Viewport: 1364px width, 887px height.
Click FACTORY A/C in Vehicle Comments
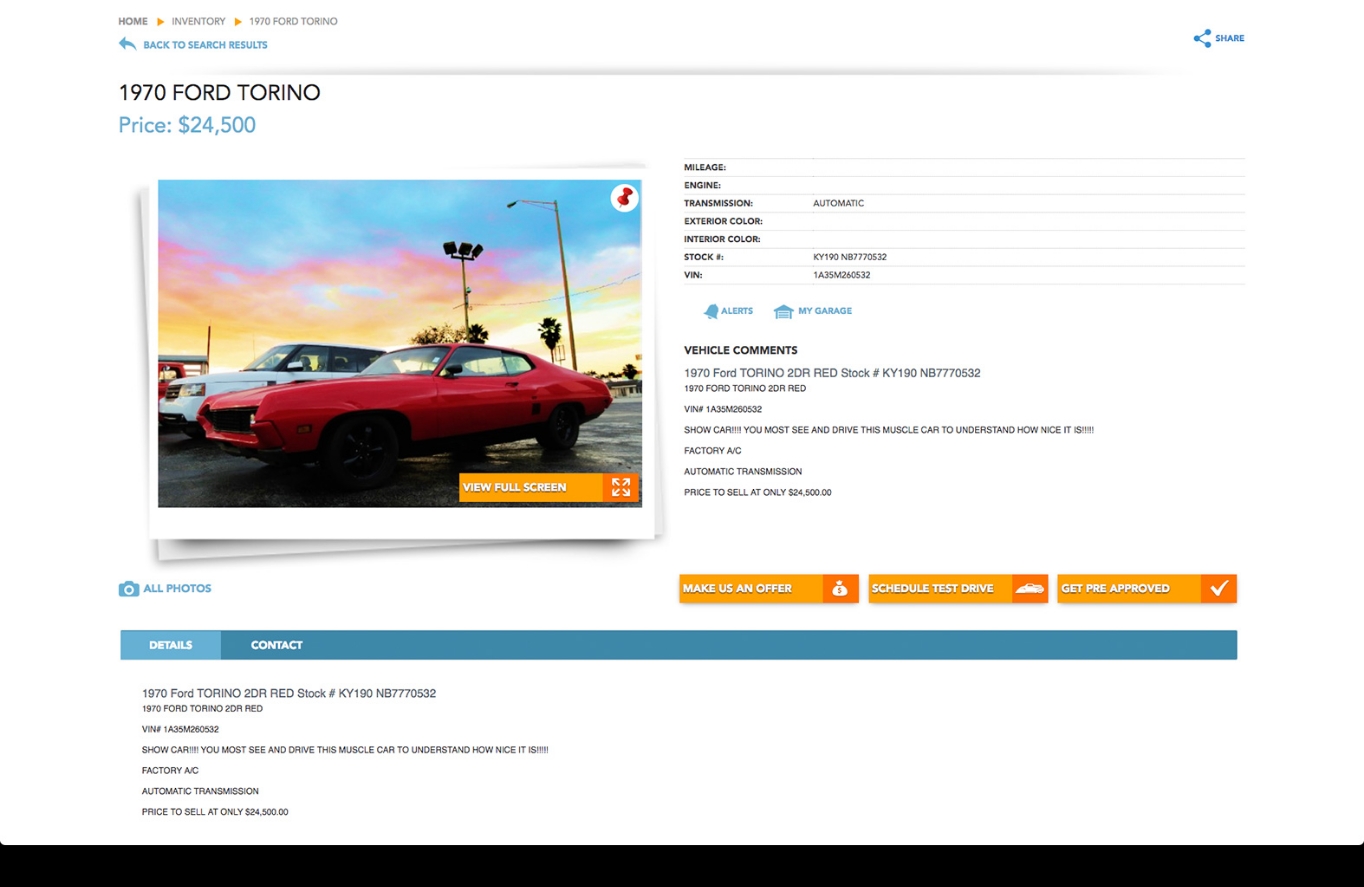pyautogui.click(x=712, y=451)
